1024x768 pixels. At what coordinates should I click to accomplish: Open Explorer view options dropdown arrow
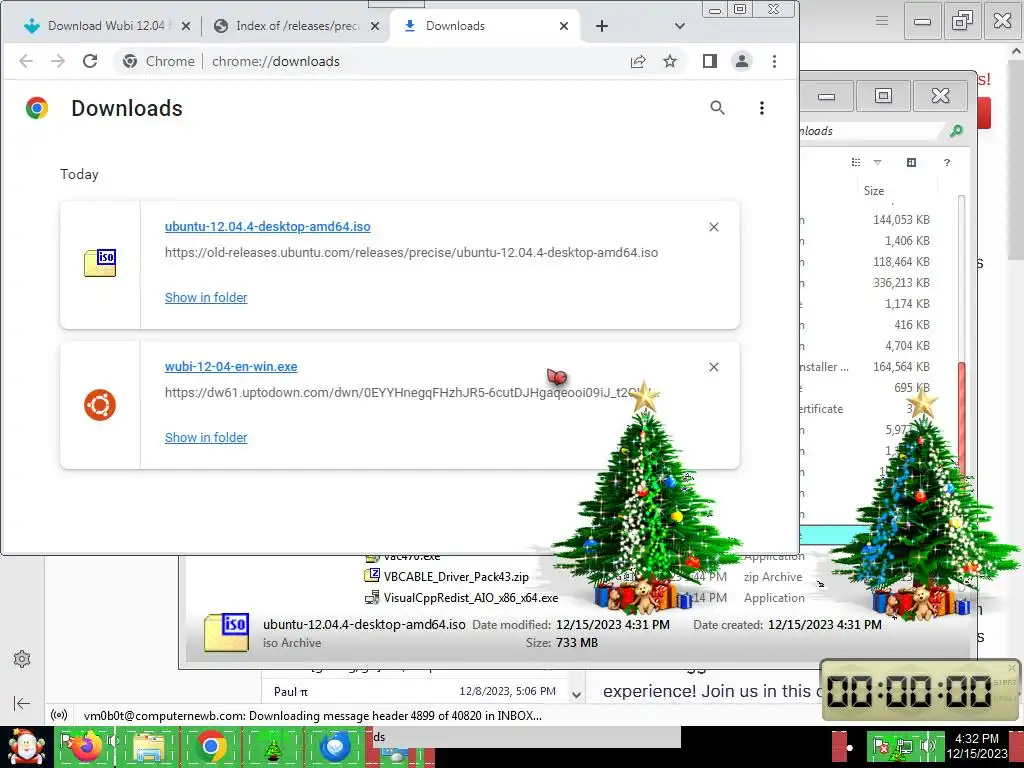pos(878,163)
